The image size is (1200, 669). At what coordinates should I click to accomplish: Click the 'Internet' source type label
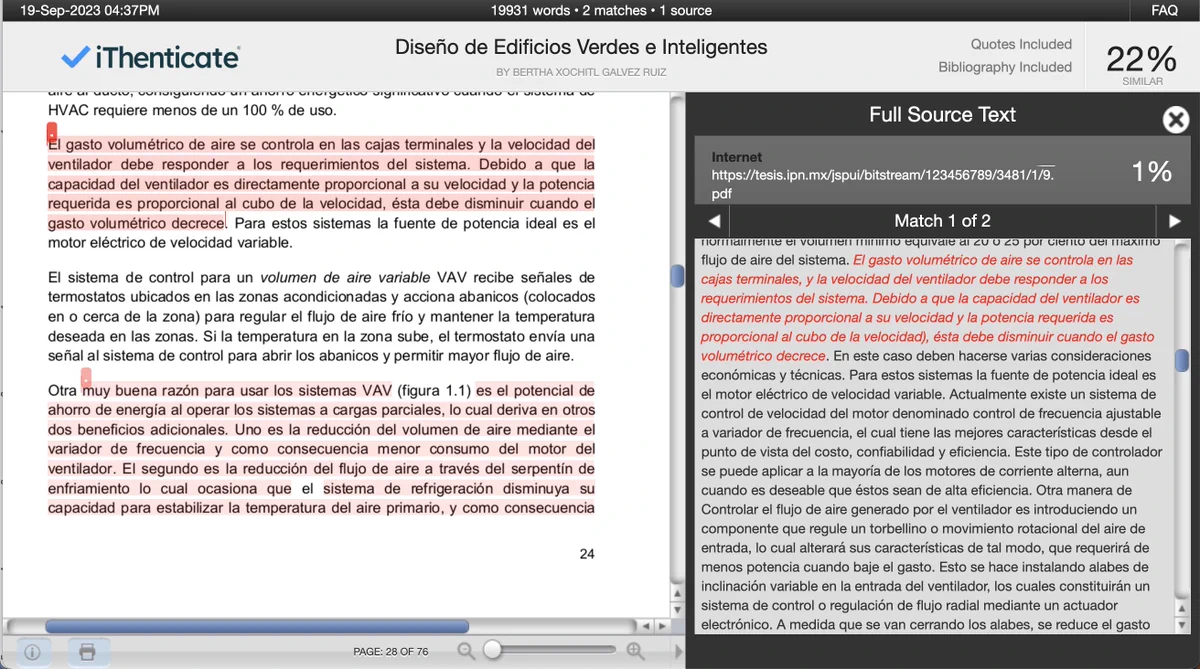pos(737,157)
